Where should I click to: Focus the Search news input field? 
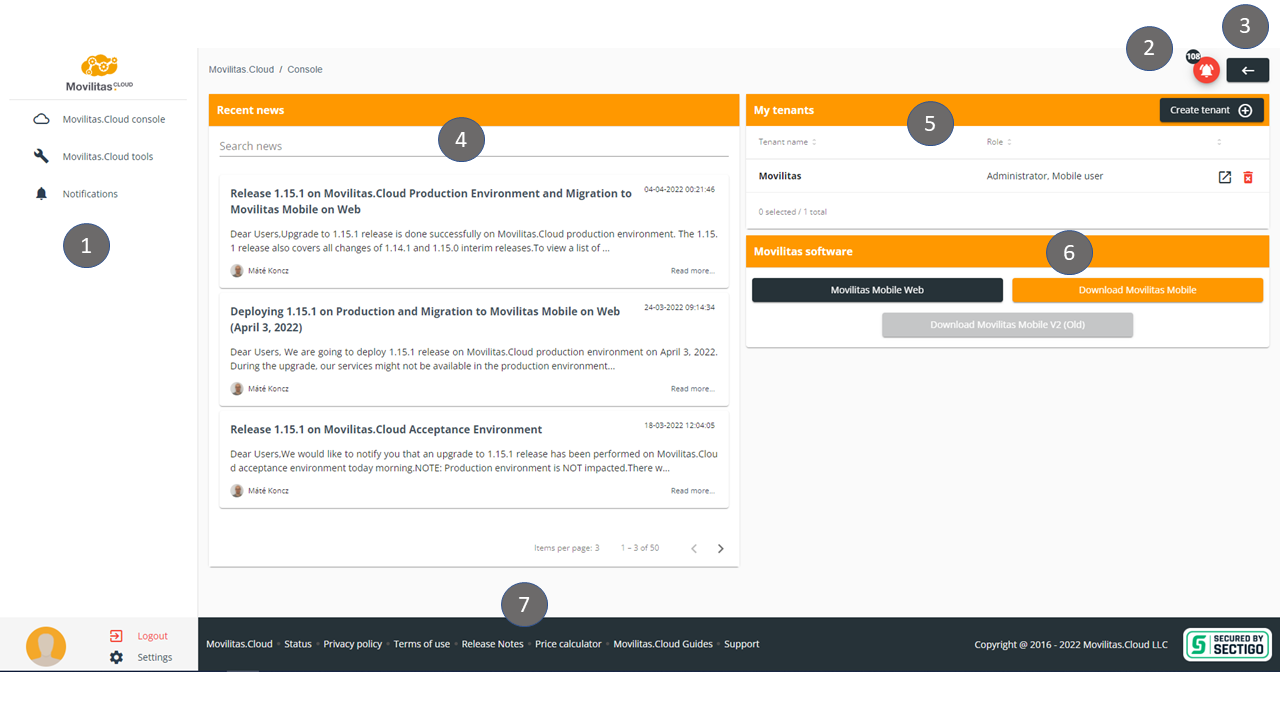coord(474,146)
